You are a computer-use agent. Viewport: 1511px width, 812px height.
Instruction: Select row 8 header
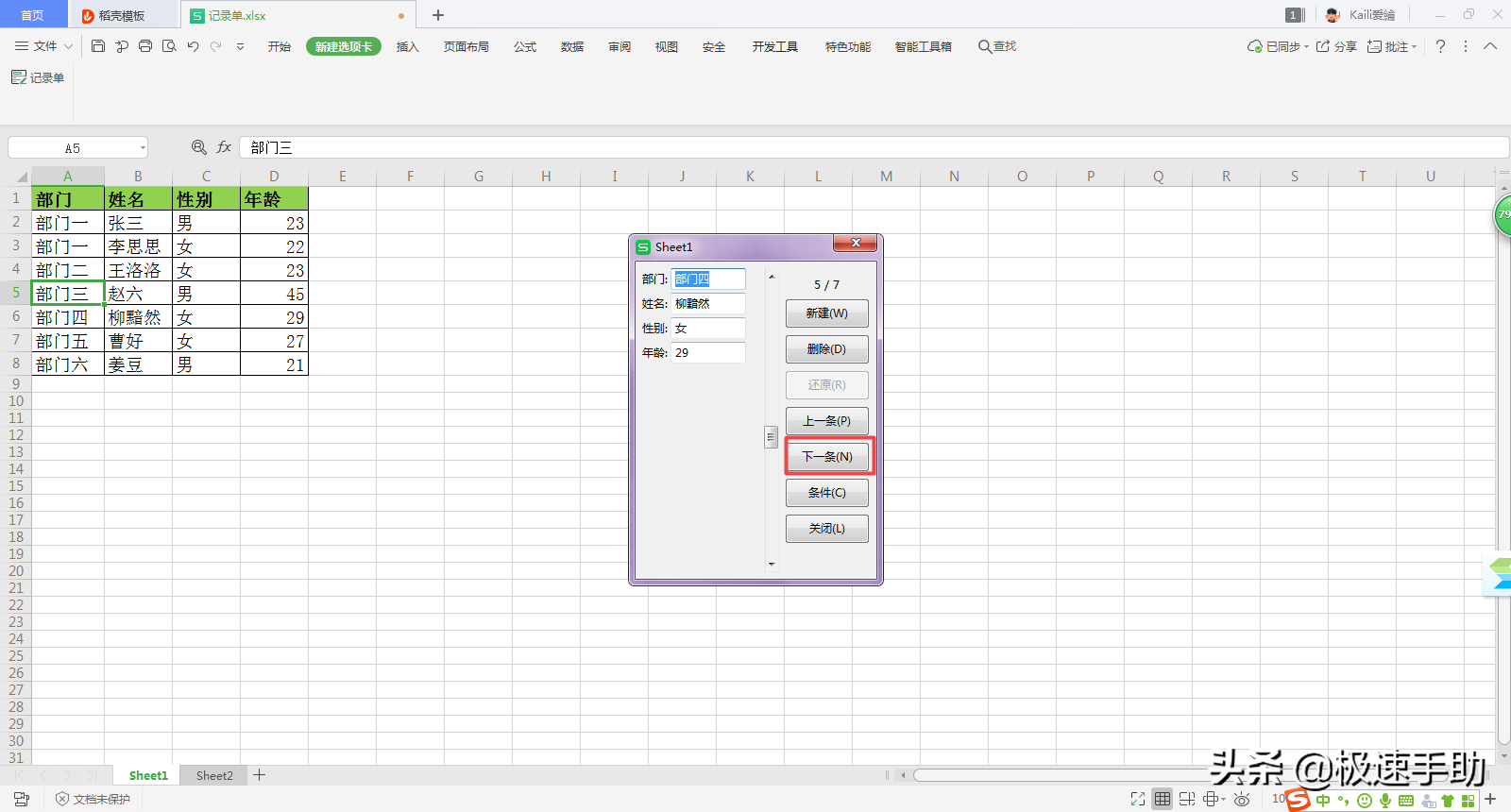pos(16,364)
